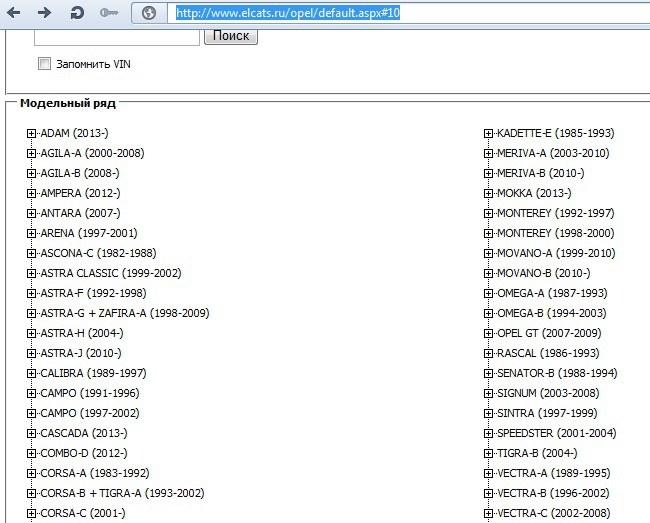
Task: Open the OMEGA-B (1994-2003) model link
Action: click(x=552, y=313)
